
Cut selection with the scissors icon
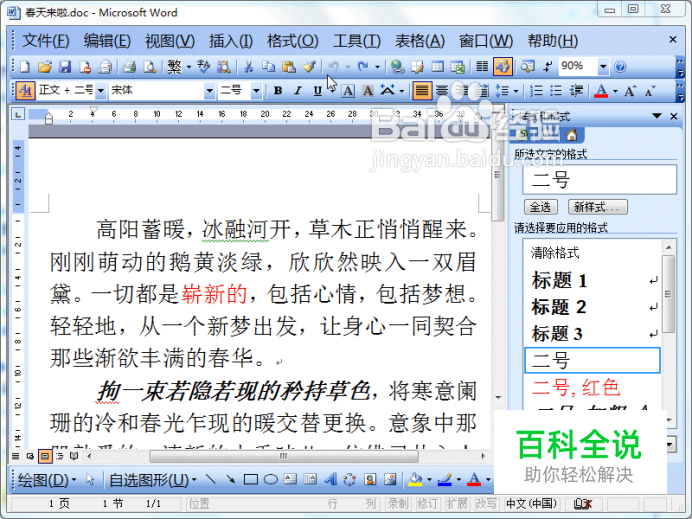point(248,67)
